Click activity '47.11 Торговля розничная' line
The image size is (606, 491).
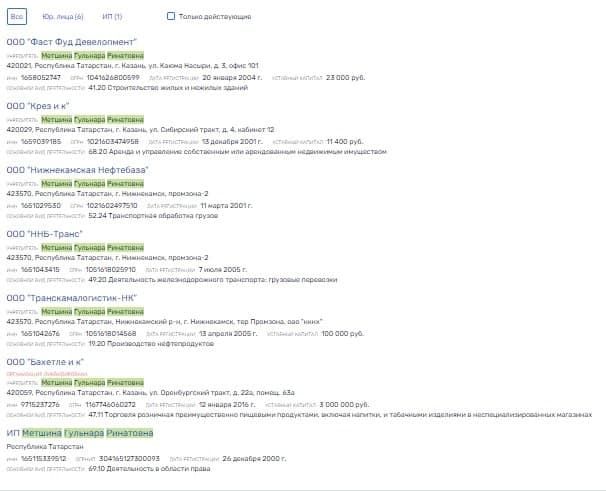[340, 415]
